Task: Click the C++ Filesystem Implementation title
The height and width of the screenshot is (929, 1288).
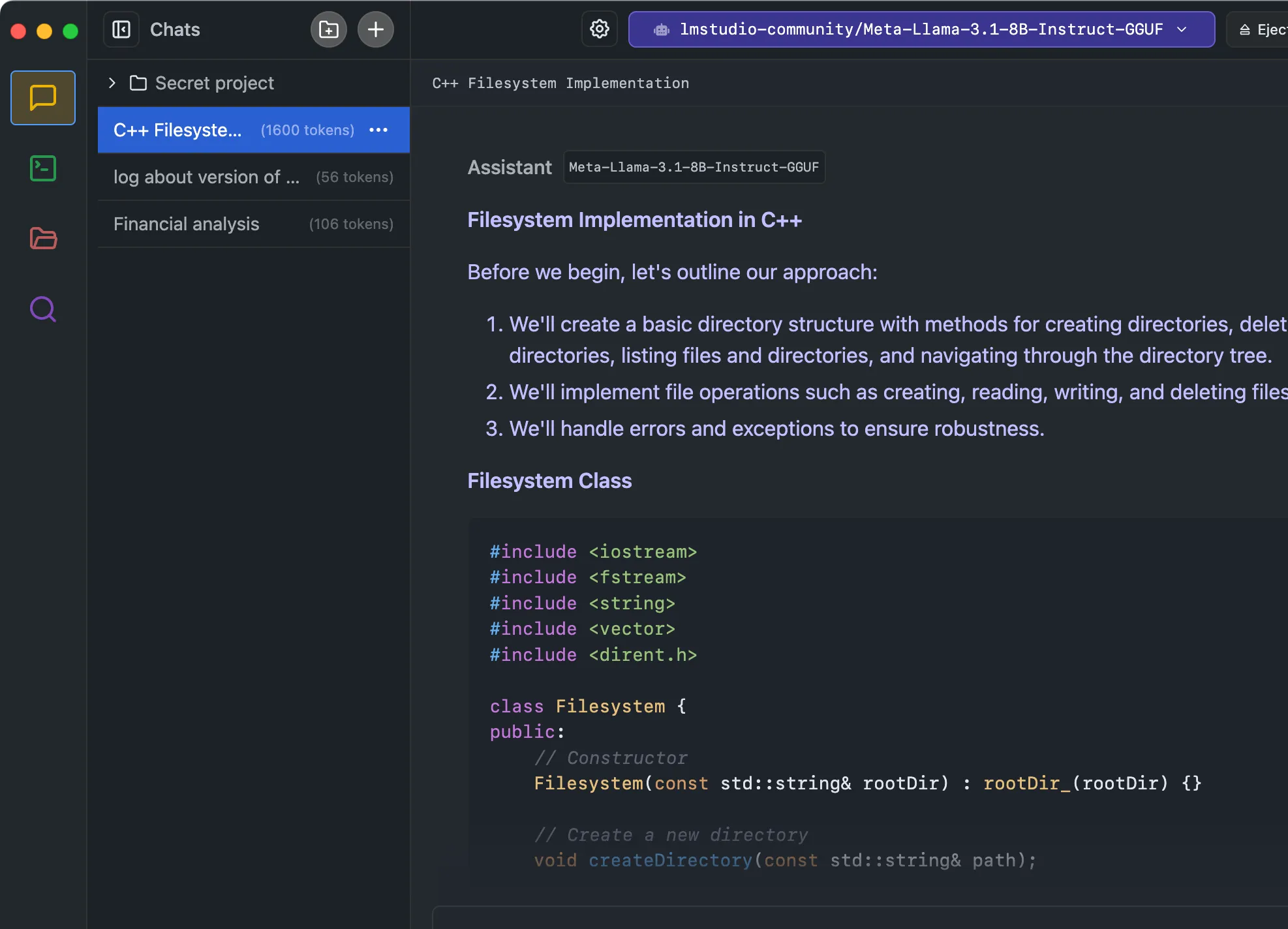Action: (560, 83)
